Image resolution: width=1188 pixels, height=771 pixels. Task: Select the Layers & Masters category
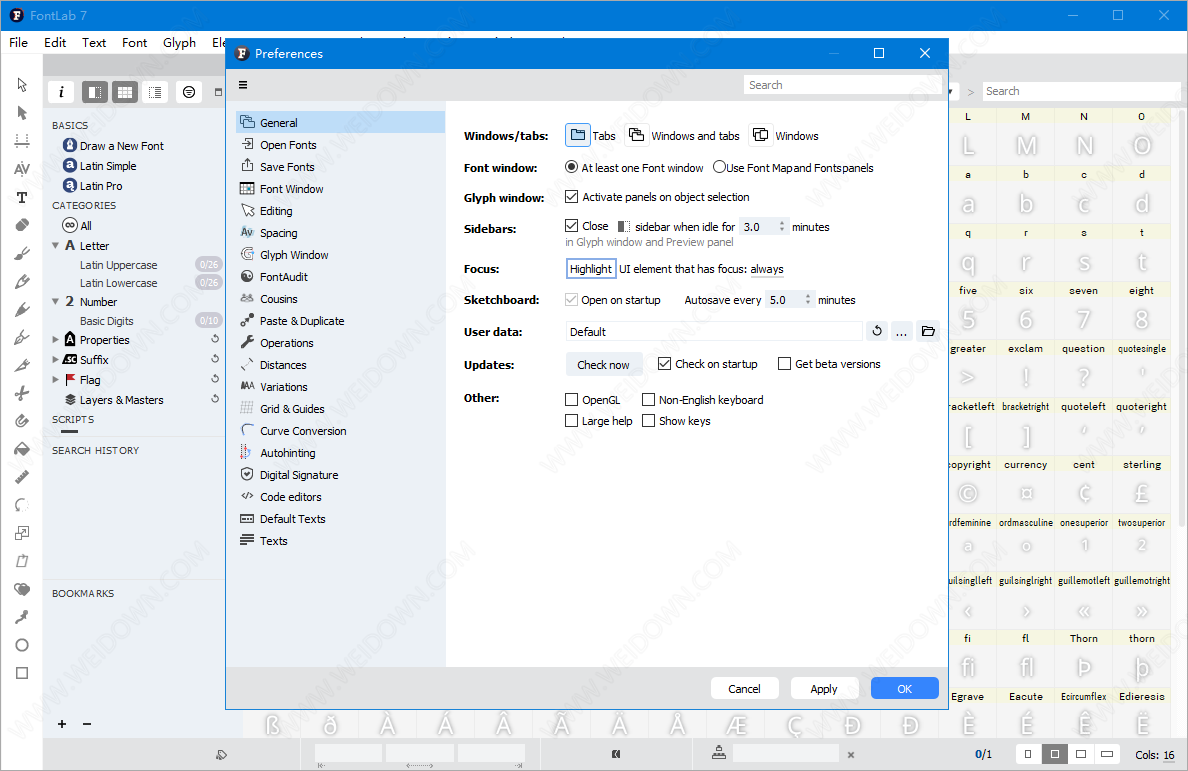[121, 400]
